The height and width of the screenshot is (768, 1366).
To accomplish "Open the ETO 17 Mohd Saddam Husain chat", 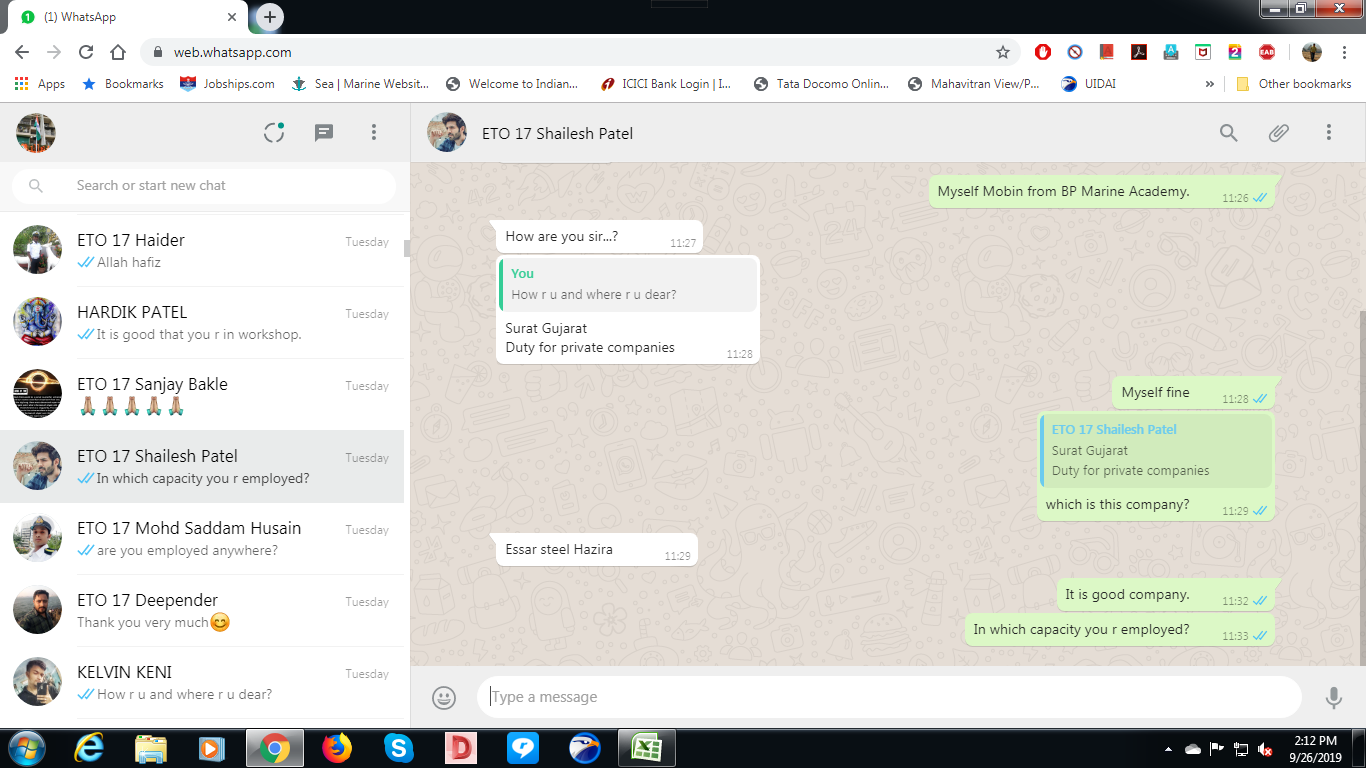I will (202, 538).
